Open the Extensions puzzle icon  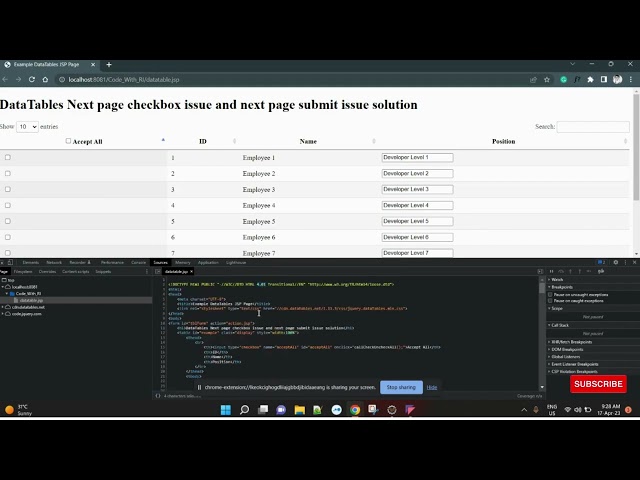pyautogui.click(x=590, y=80)
